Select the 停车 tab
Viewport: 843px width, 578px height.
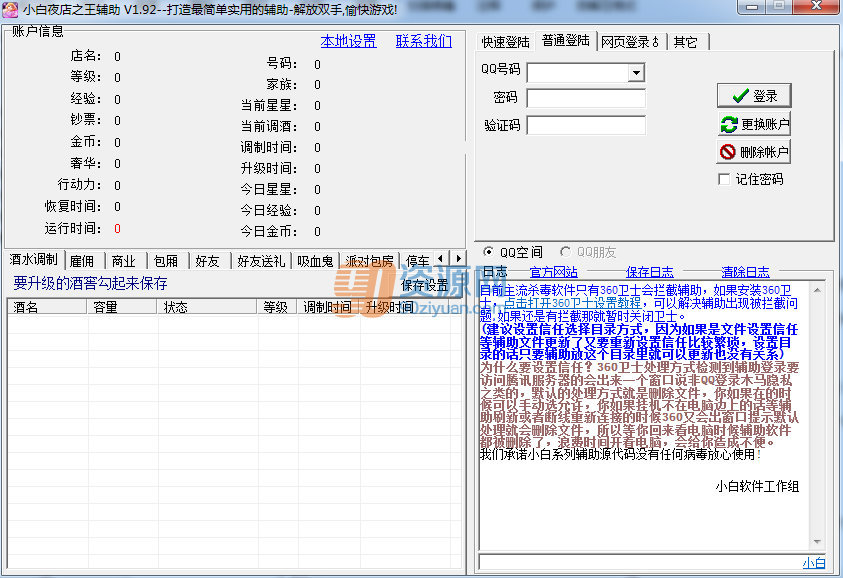pos(417,261)
